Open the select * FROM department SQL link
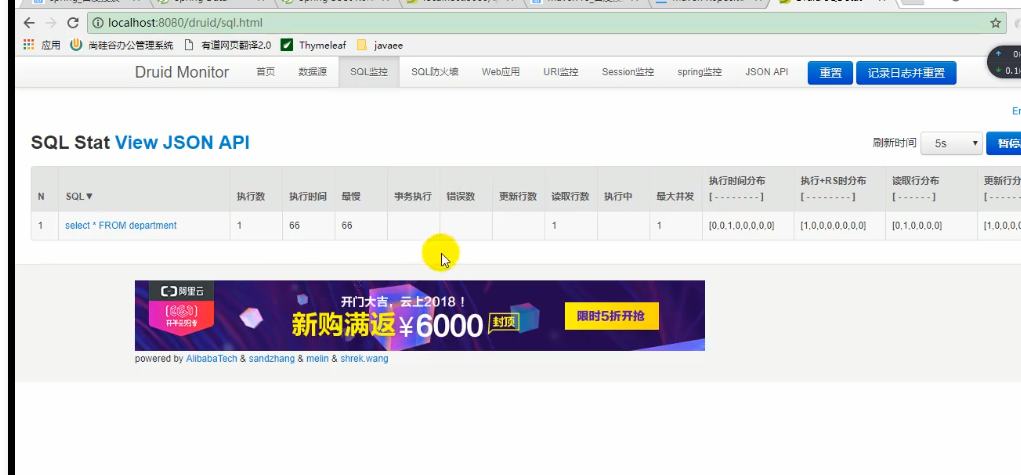1021x475 pixels. click(121, 225)
